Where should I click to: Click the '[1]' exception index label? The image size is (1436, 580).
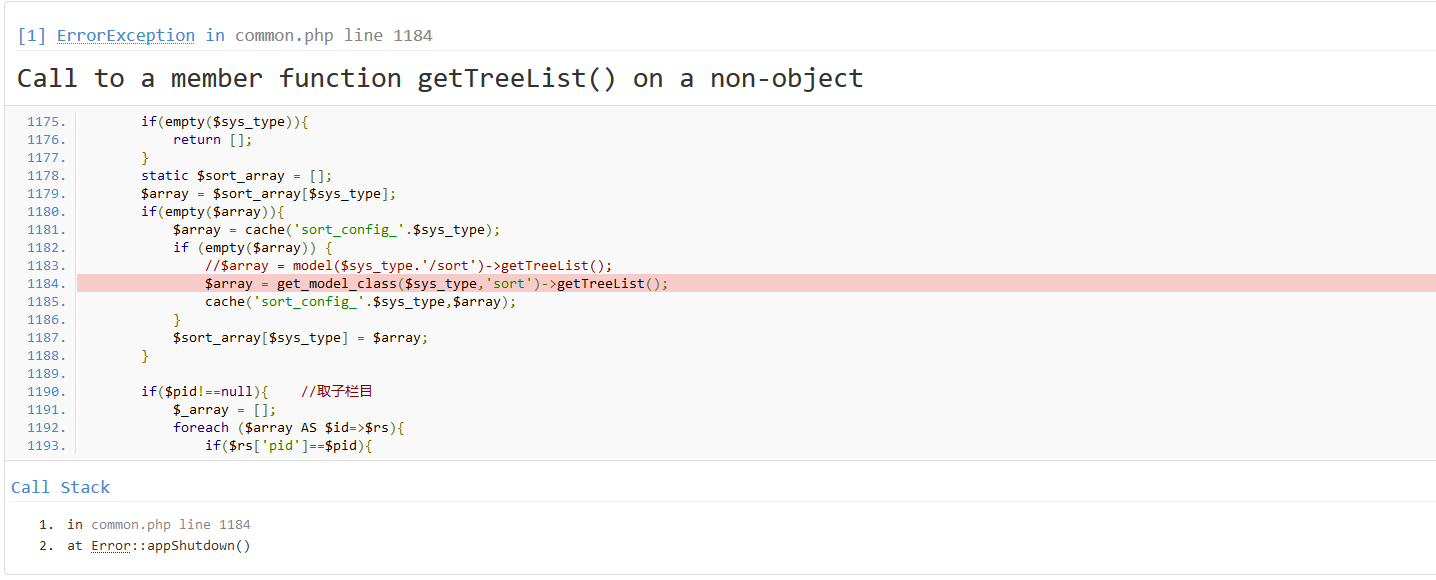[31, 36]
